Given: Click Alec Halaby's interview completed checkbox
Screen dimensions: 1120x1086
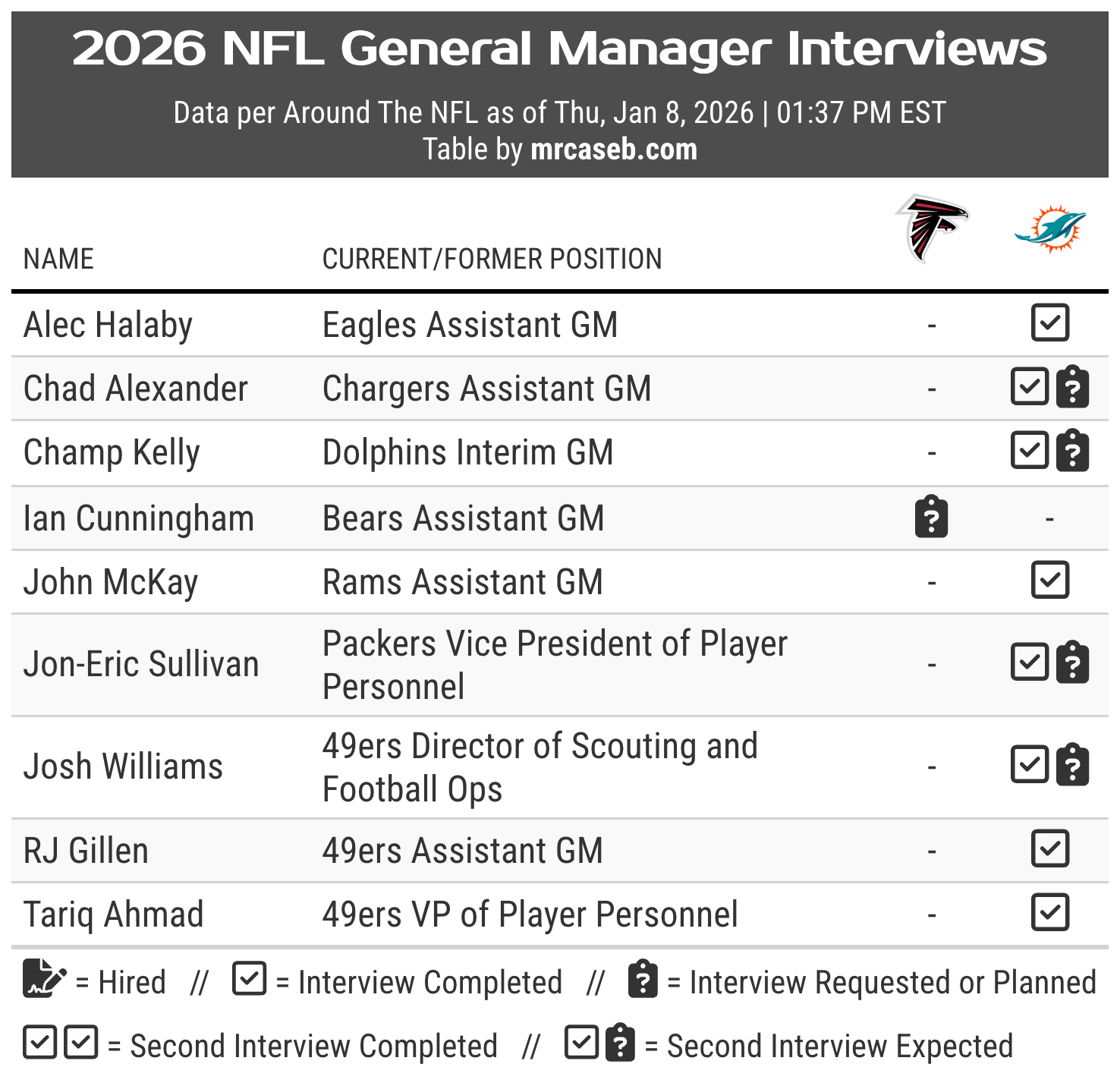Looking at the screenshot, I should tap(1050, 323).
